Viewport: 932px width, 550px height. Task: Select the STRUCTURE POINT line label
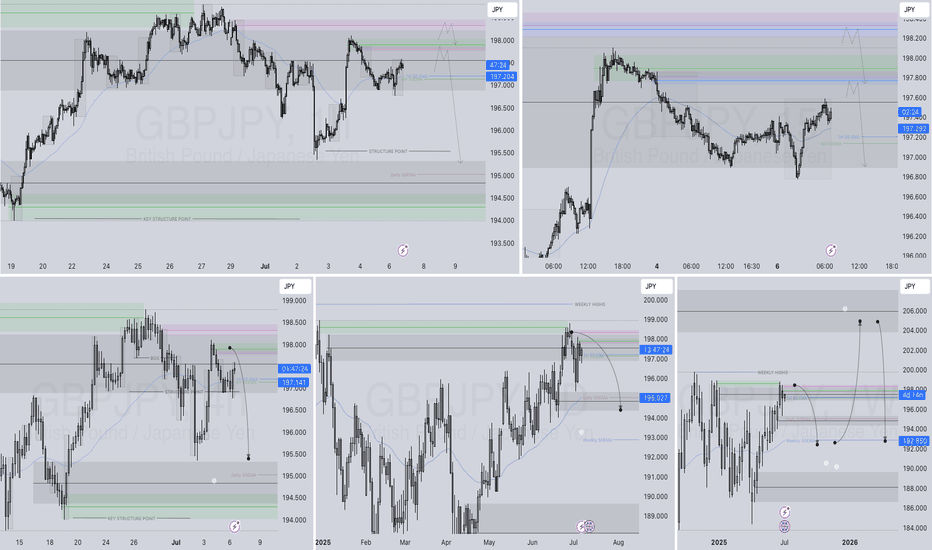coord(388,151)
